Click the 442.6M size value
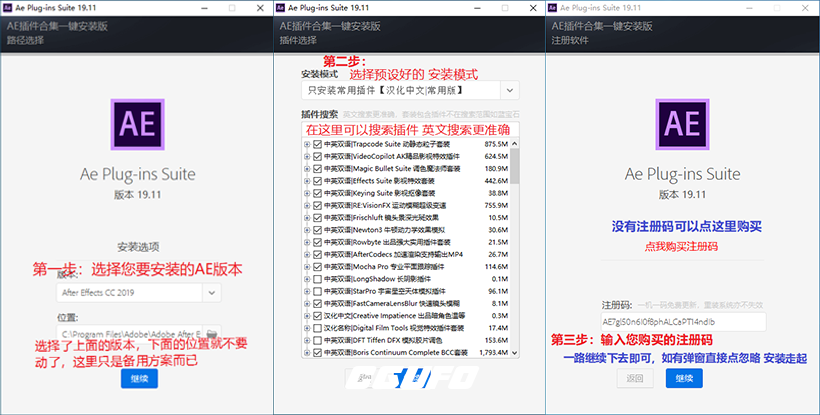The width and height of the screenshot is (820, 415). tap(496, 181)
